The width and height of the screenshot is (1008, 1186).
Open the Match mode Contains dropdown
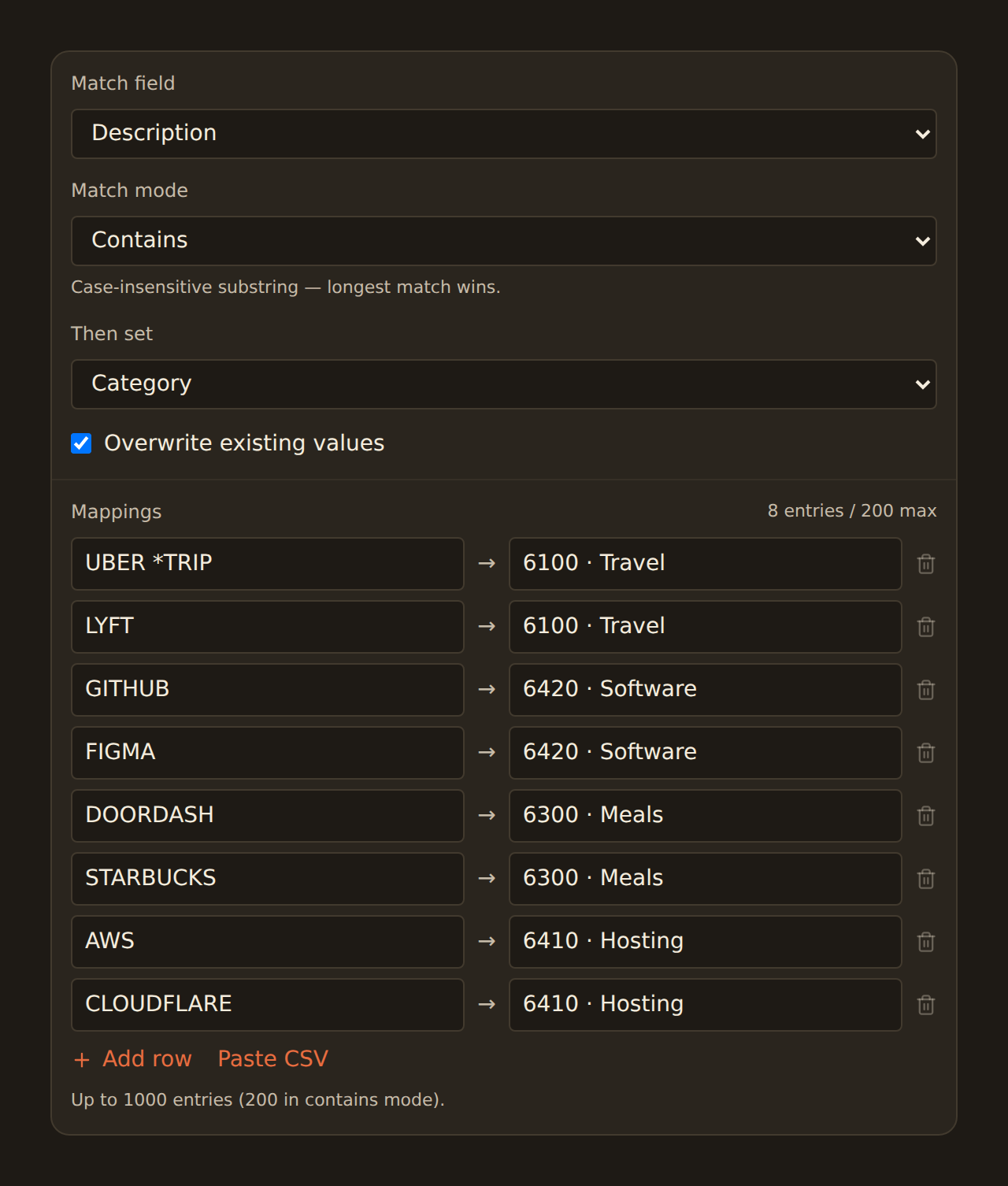click(x=504, y=241)
